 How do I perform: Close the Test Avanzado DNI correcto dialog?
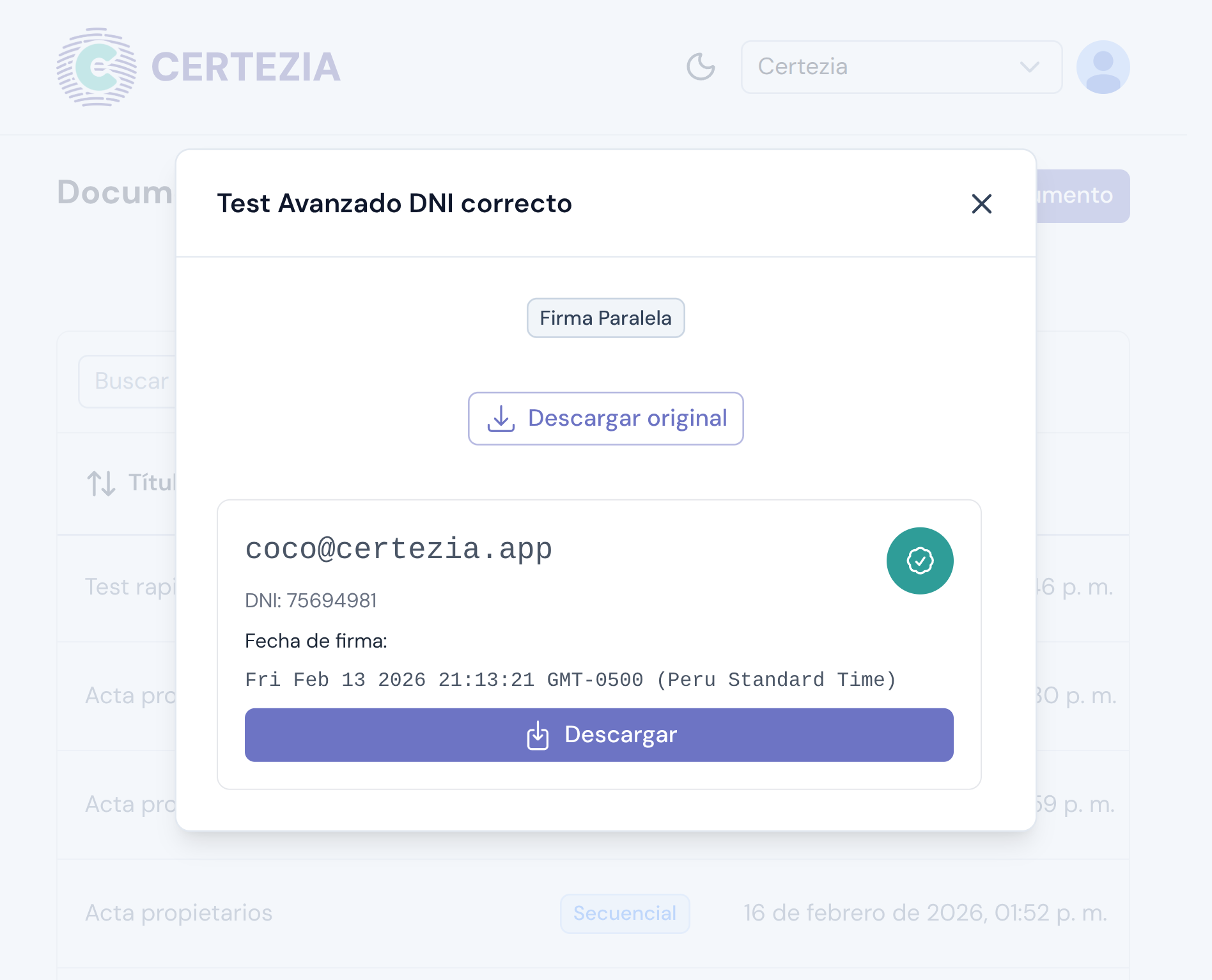(981, 204)
